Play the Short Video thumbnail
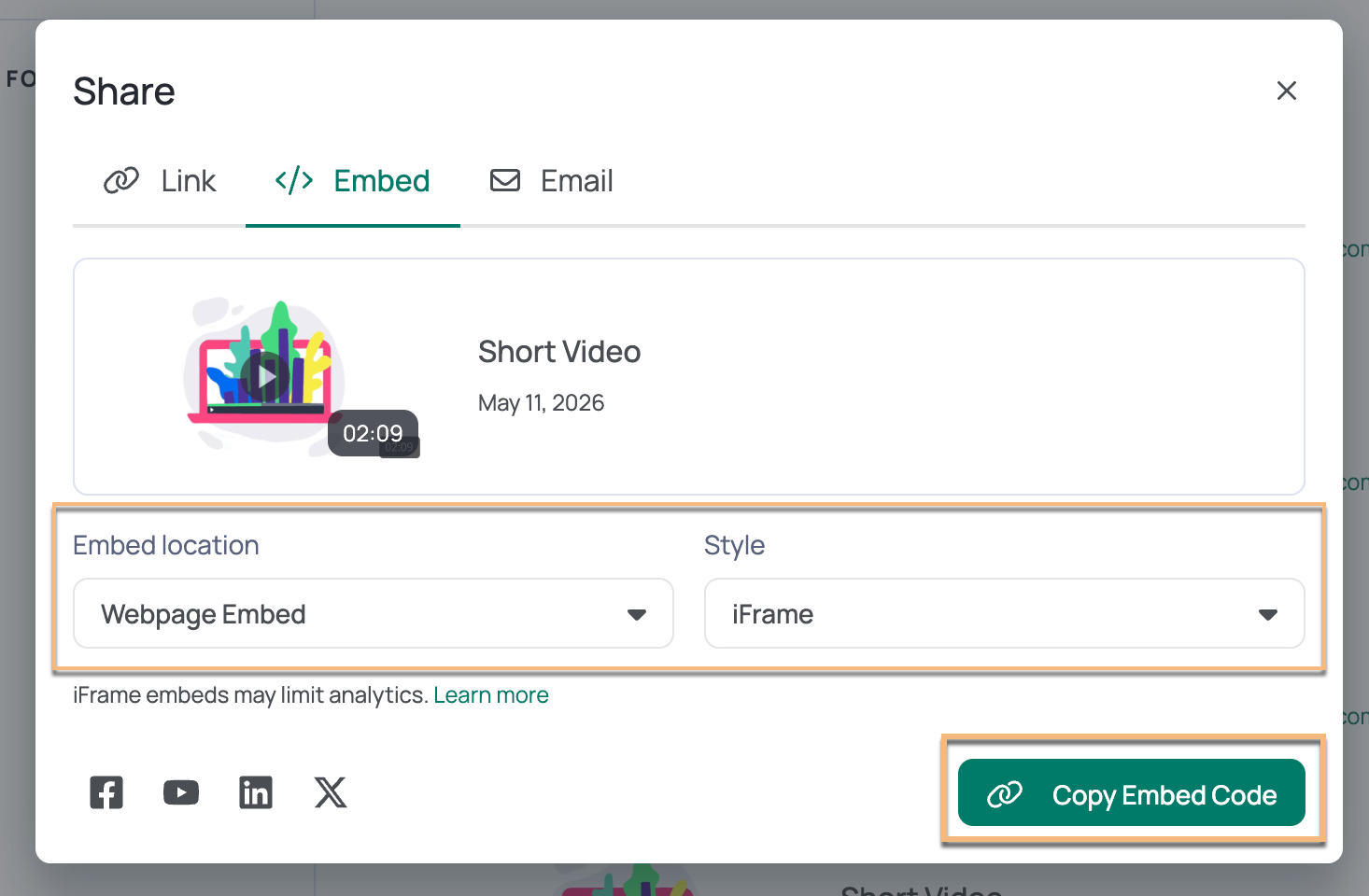Image resolution: width=1369 pixels, height=896 pixels. (266, 376)
